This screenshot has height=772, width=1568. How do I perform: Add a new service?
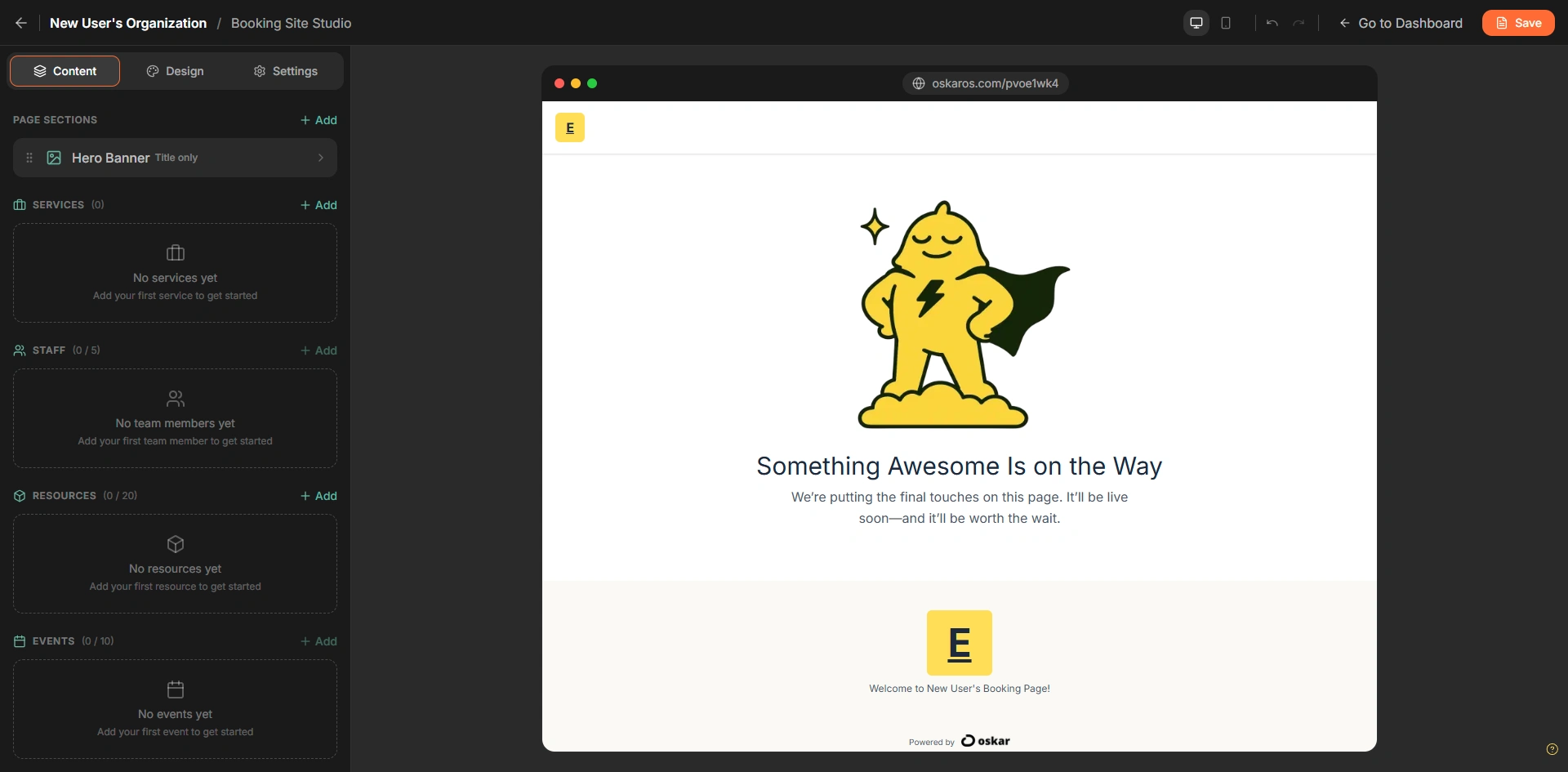318,205
